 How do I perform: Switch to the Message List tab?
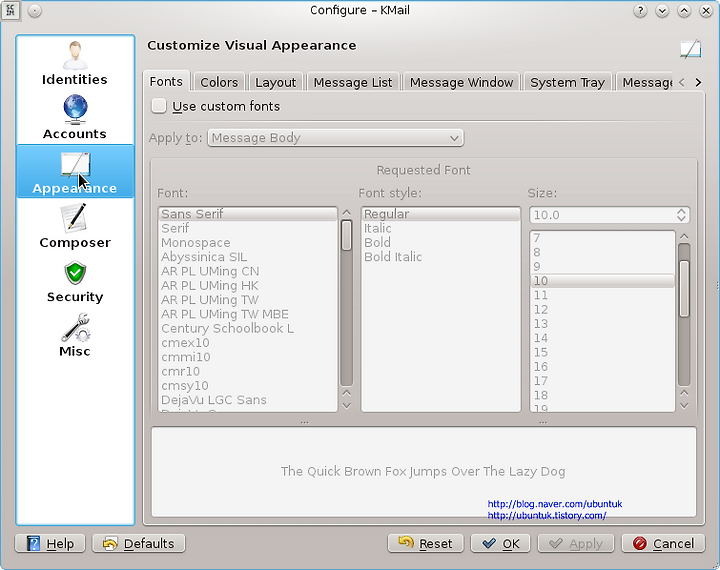pyautogui.click(x=353, y=82)
